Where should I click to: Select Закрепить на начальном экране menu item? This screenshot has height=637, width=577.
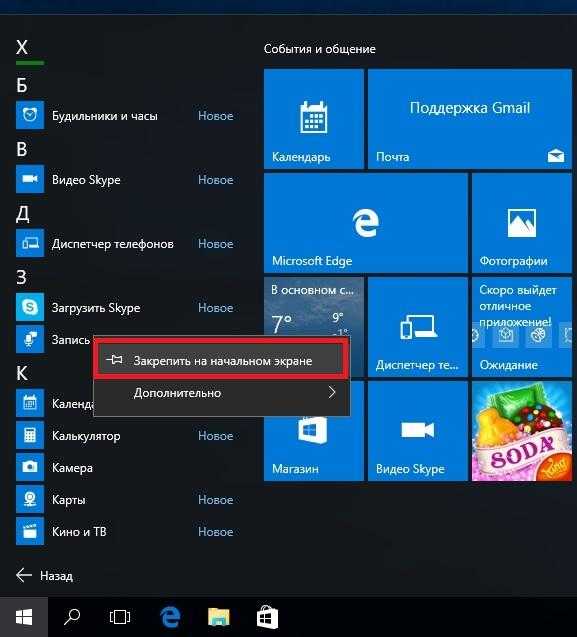click(221, 360)
